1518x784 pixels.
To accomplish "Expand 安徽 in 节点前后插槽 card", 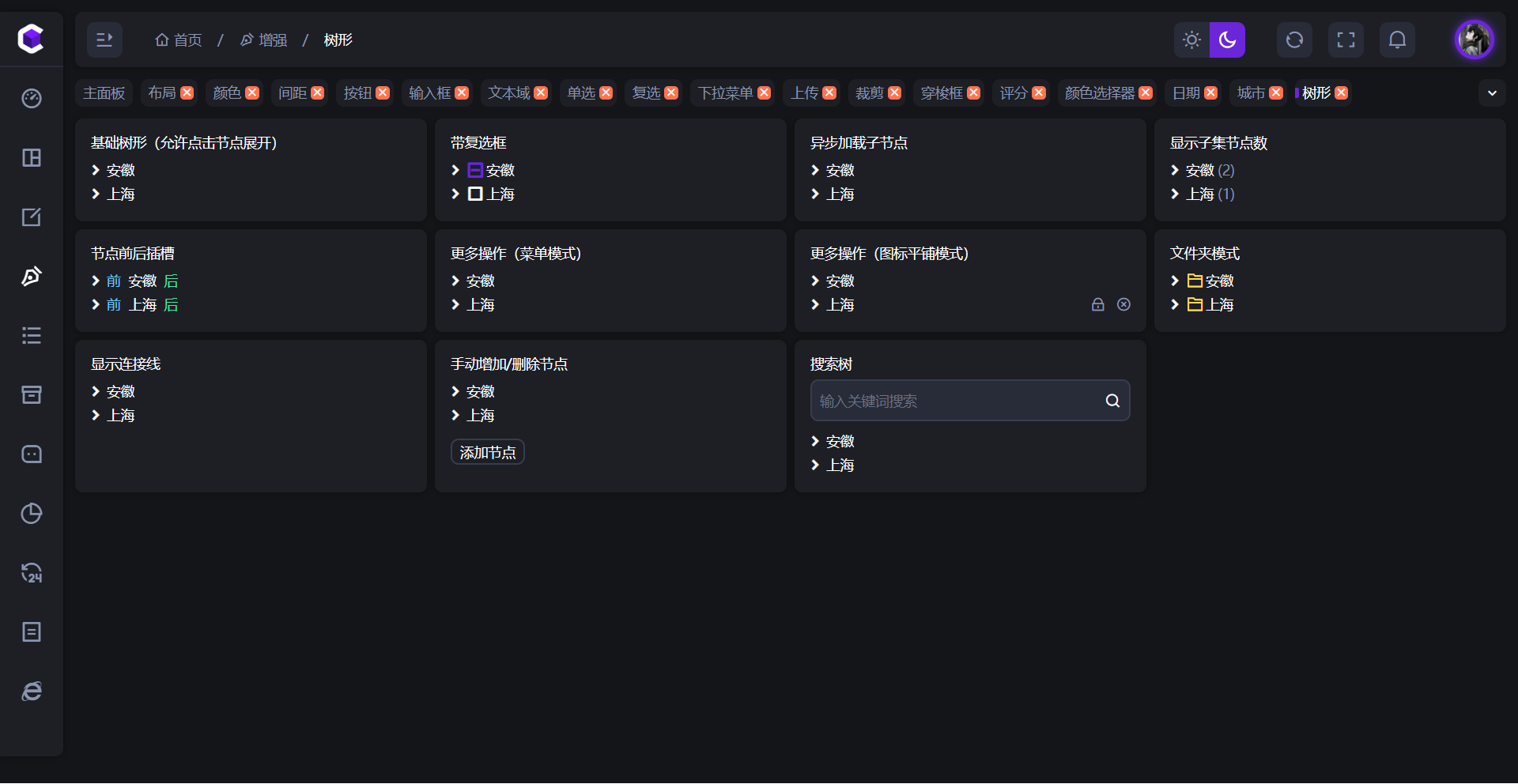I will [x=96, y=281].
